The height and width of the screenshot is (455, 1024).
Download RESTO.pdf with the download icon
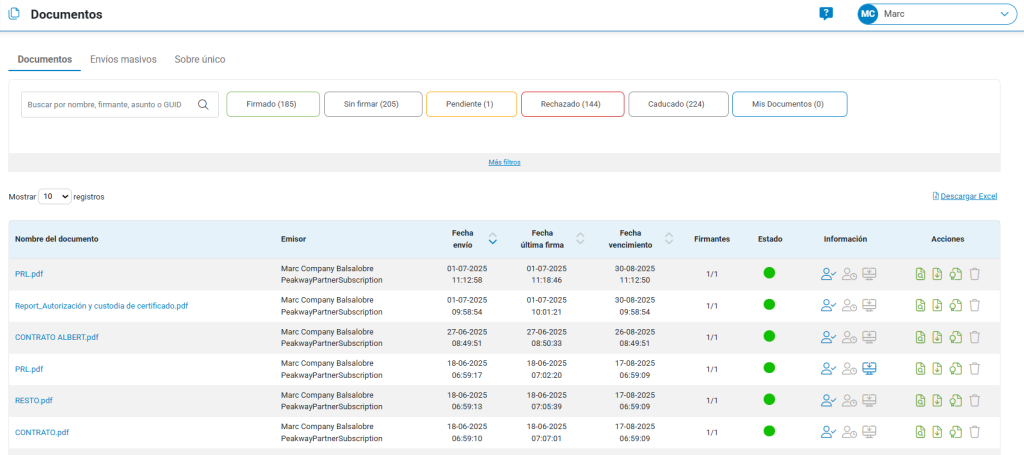[937, 400]
